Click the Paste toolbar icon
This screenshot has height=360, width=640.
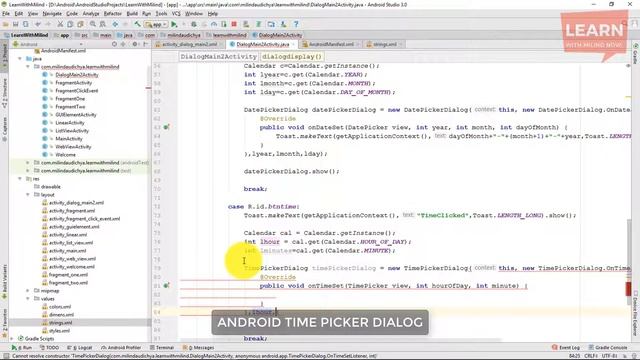[x=80, y=24]
